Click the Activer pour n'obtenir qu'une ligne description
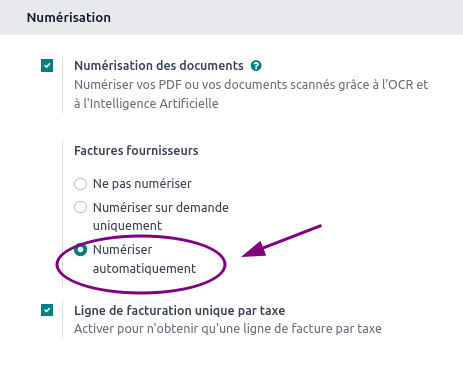Screen dimensions: 463x380 [228, 329]
